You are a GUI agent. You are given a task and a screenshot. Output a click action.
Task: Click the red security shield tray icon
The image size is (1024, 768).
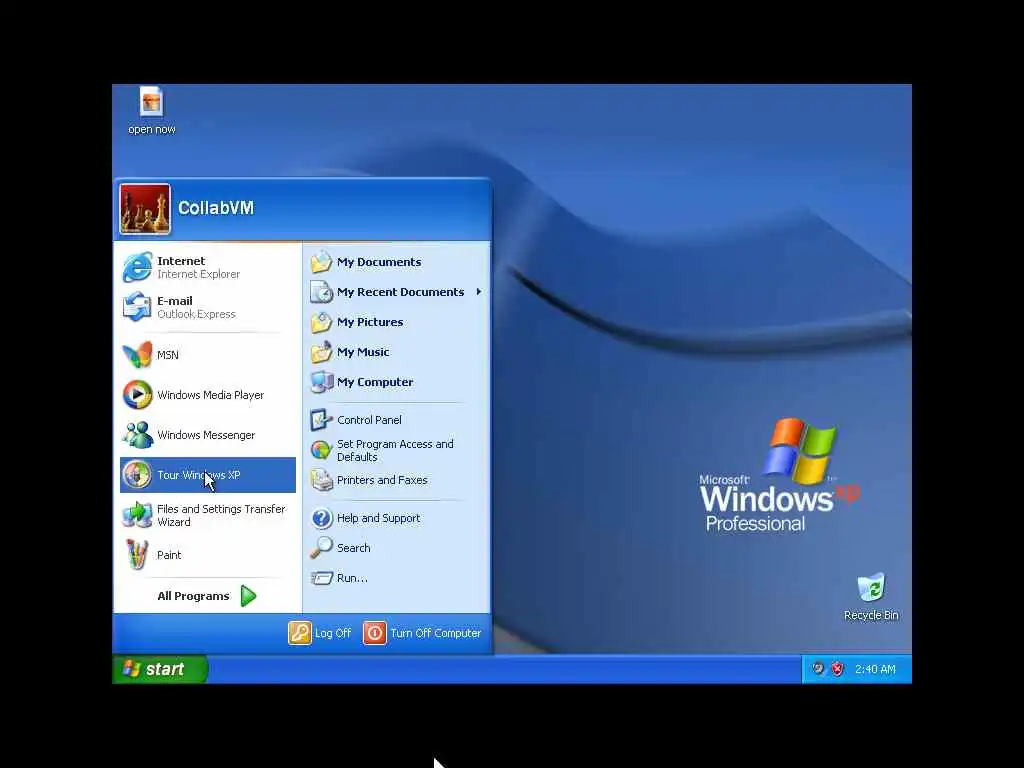click(837, 669)
